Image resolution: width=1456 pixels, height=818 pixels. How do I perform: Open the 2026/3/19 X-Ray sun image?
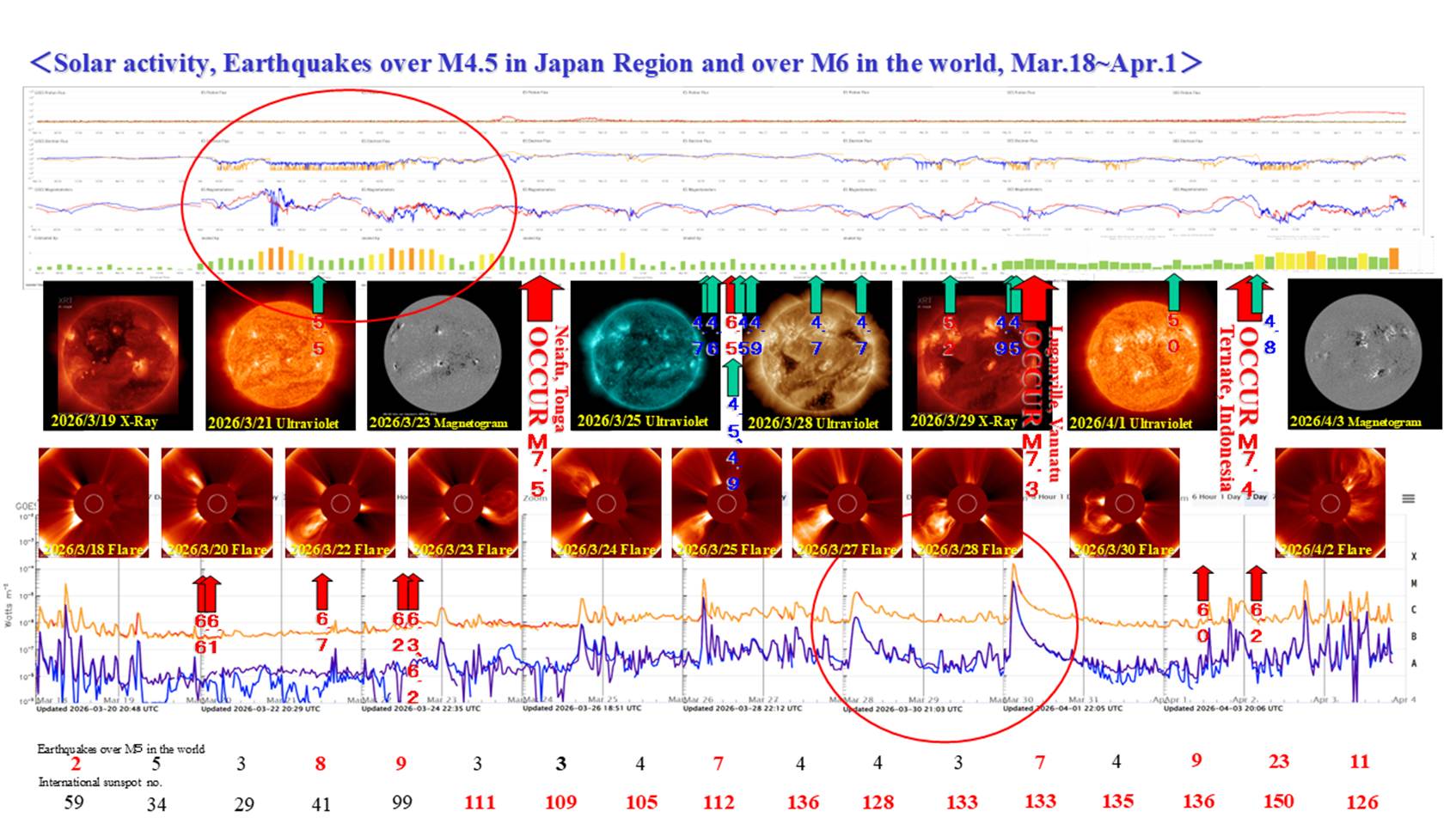(118, 355)
